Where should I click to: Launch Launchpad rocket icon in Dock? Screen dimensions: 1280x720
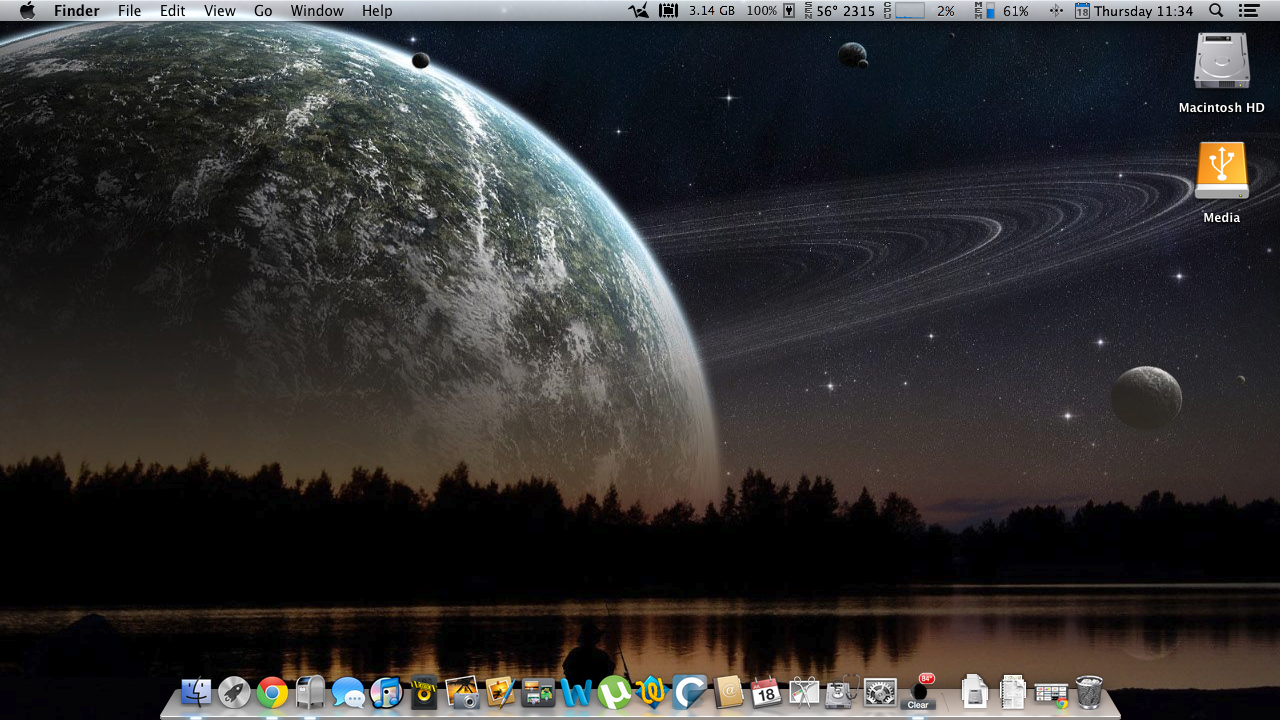click(x=234, y=692)
